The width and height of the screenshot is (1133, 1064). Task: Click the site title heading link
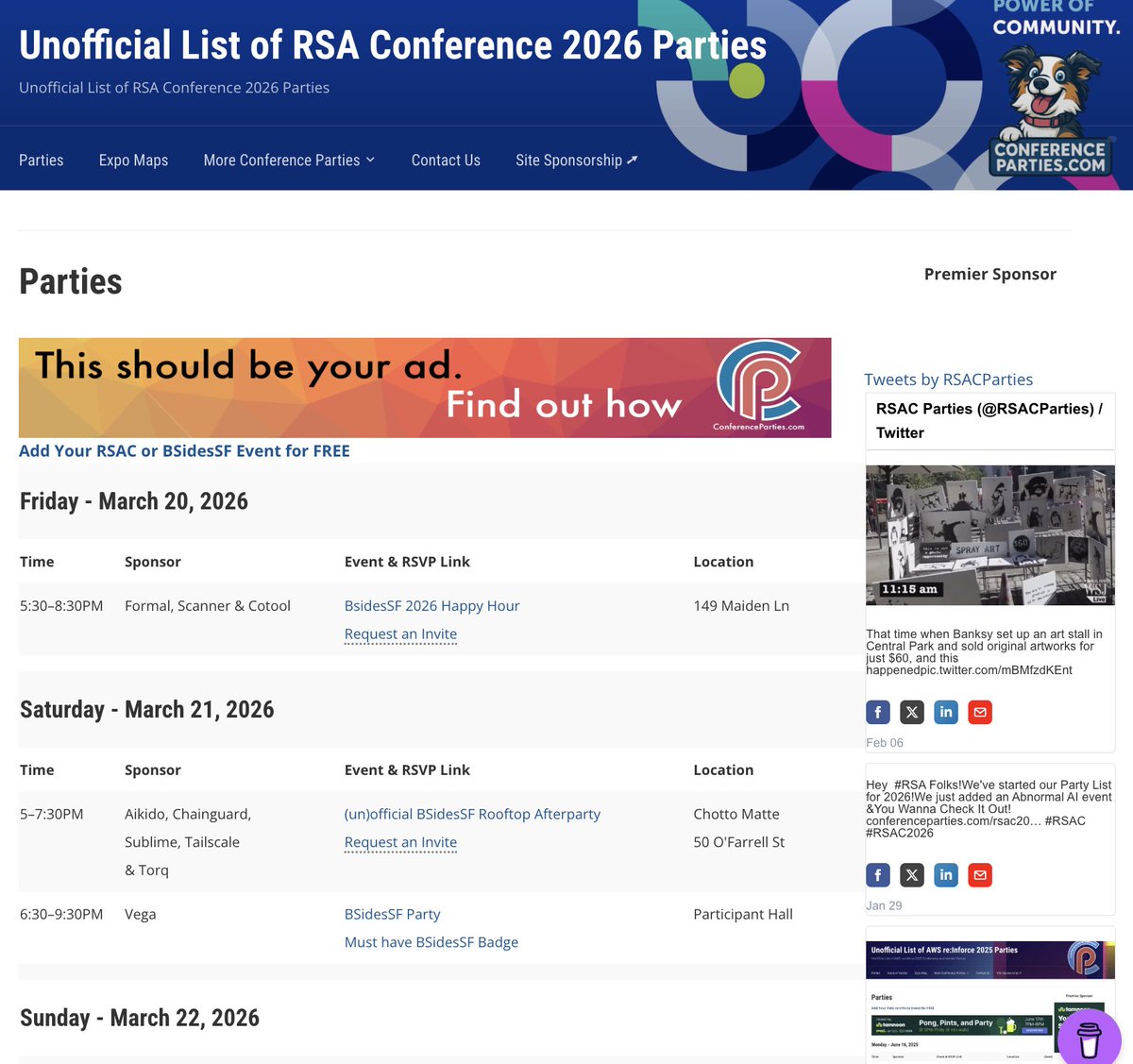[393, 45]
